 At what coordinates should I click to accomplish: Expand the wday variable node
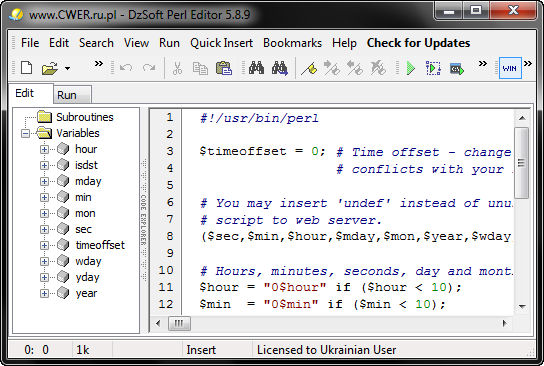click(x=44, y=261)
